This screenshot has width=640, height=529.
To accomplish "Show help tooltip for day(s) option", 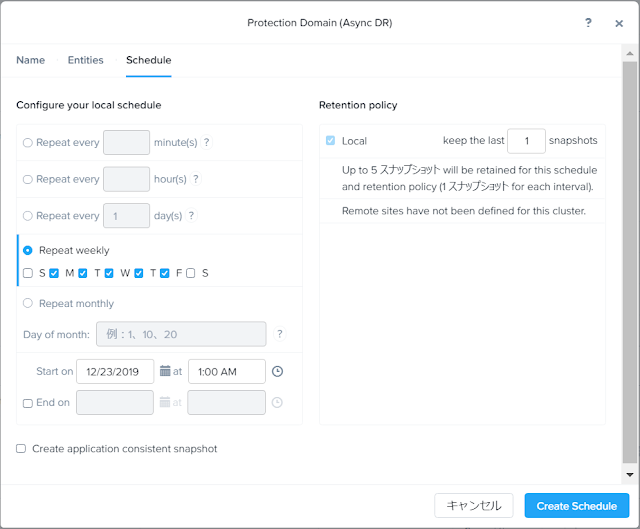I will point(191,215).
